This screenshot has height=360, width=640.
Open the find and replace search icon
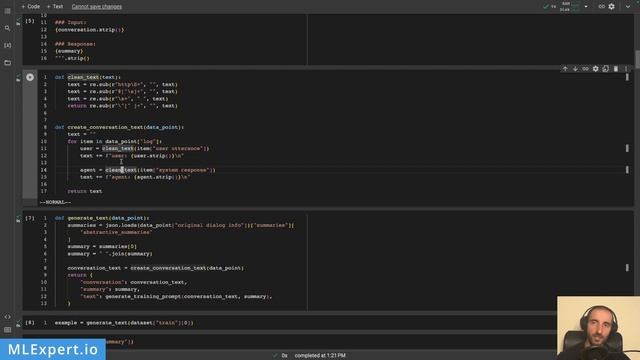(x=7, y=28)
